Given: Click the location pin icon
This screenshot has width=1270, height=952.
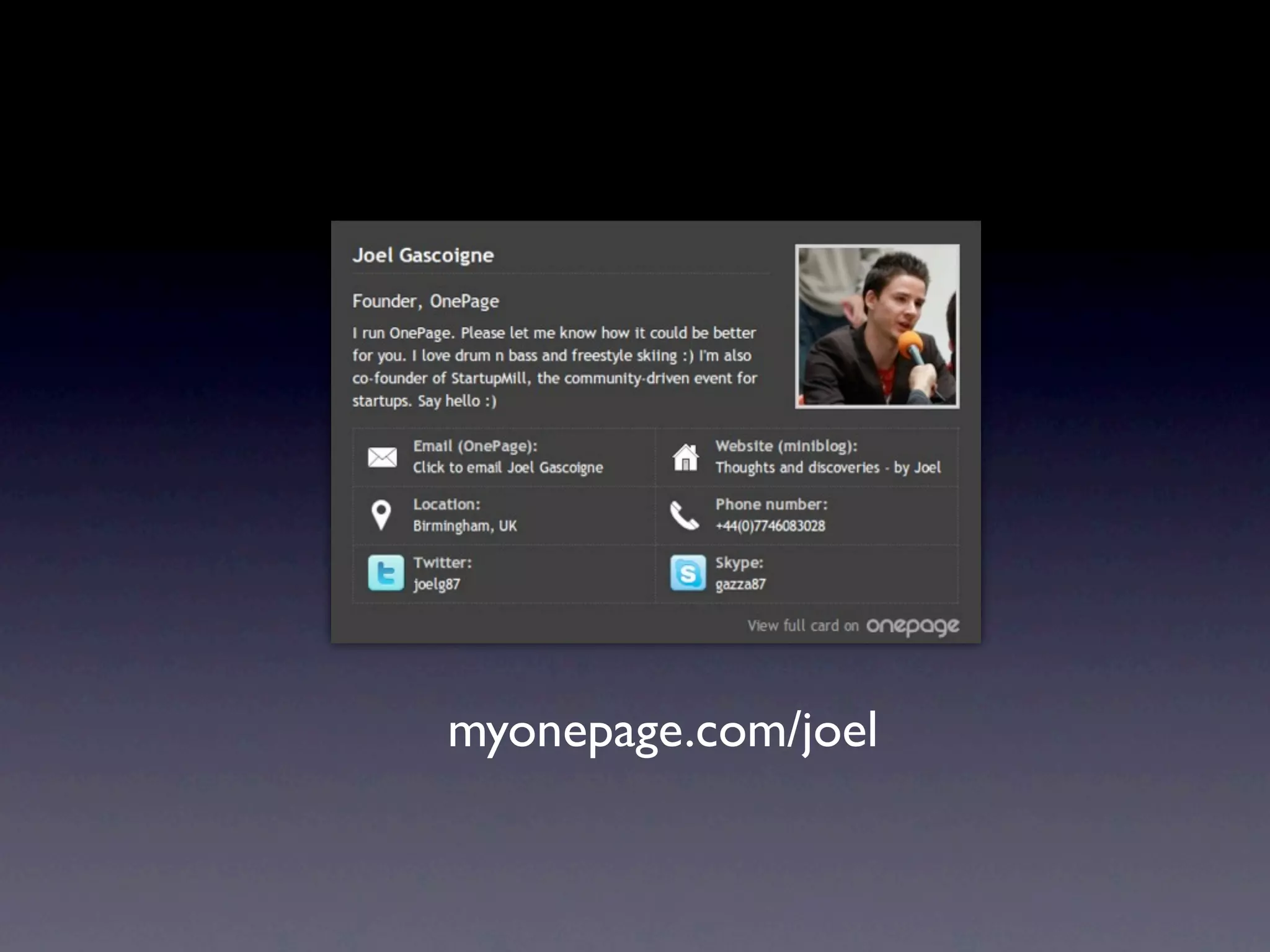Looking at the screenshot, I should click(x=381, y=515).
